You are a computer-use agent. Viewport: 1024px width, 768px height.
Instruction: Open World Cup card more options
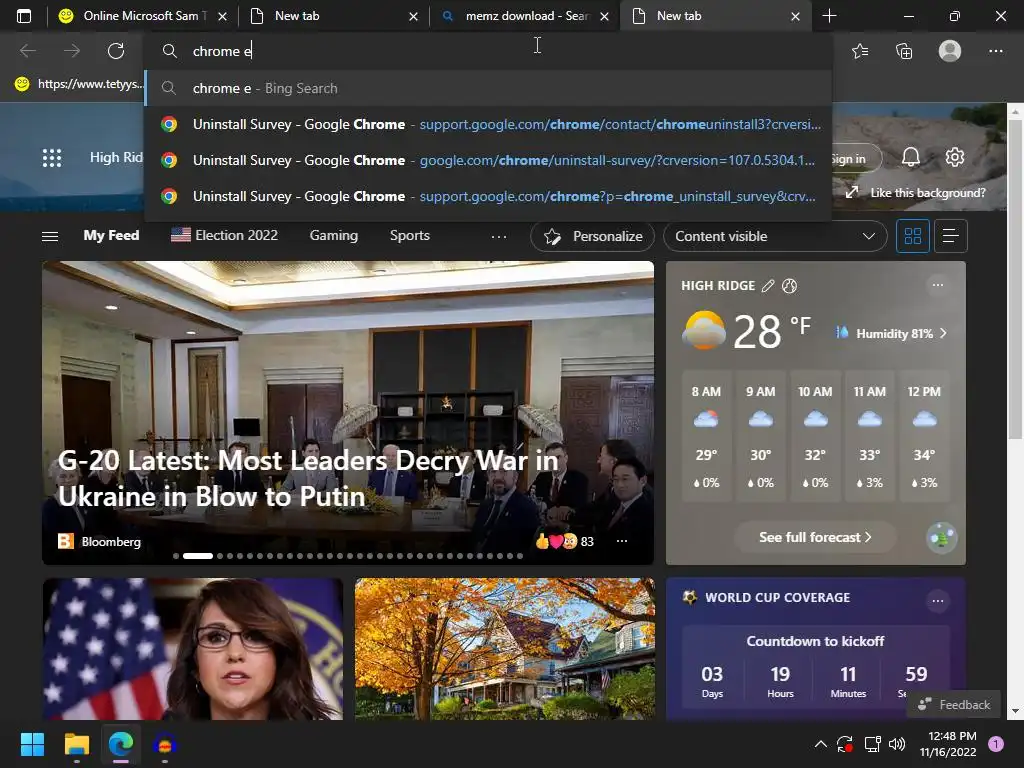tap(938, 601)
